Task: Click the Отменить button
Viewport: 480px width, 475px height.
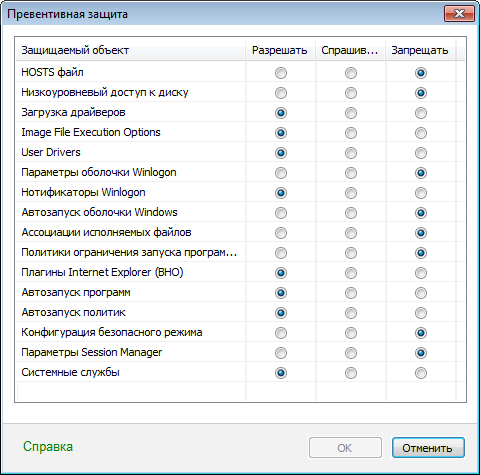Action: tap(428, 448)
